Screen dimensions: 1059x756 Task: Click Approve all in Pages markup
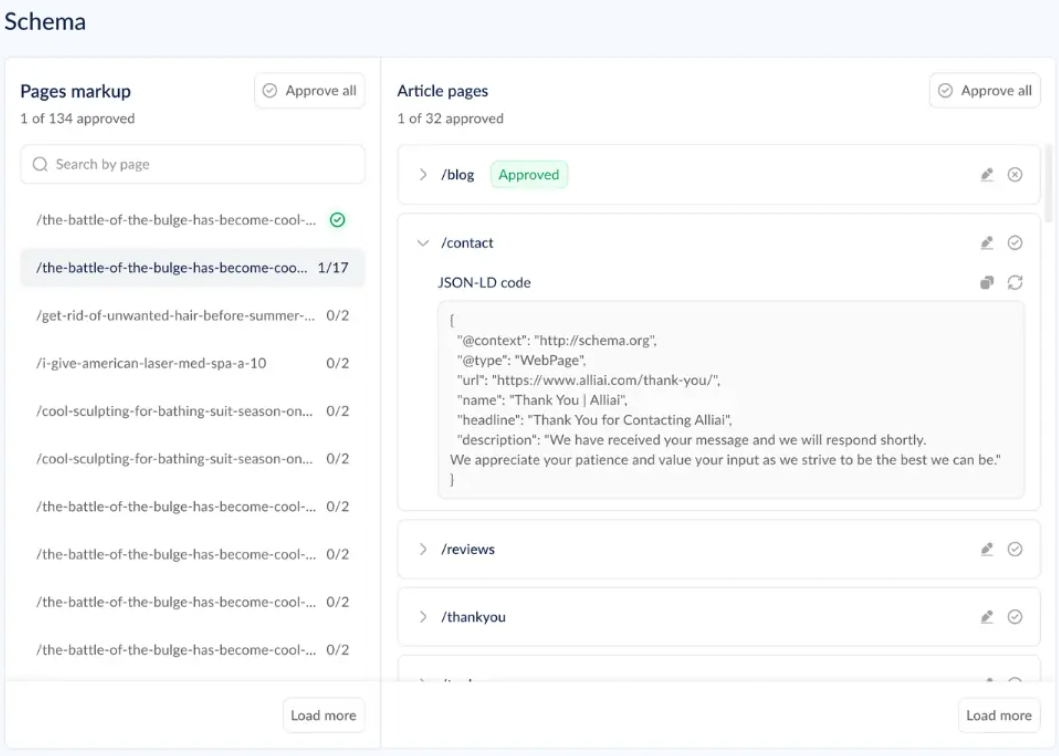310,91
